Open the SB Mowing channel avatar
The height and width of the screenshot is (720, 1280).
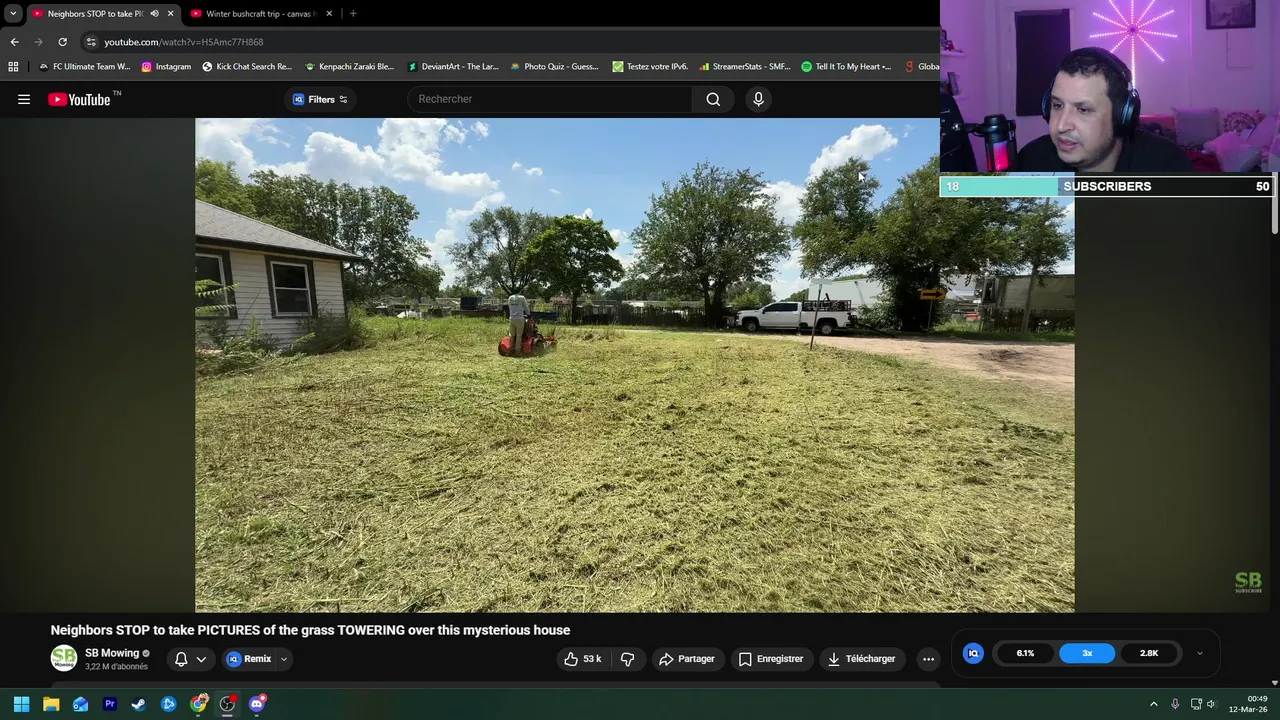tap(64, 658)
